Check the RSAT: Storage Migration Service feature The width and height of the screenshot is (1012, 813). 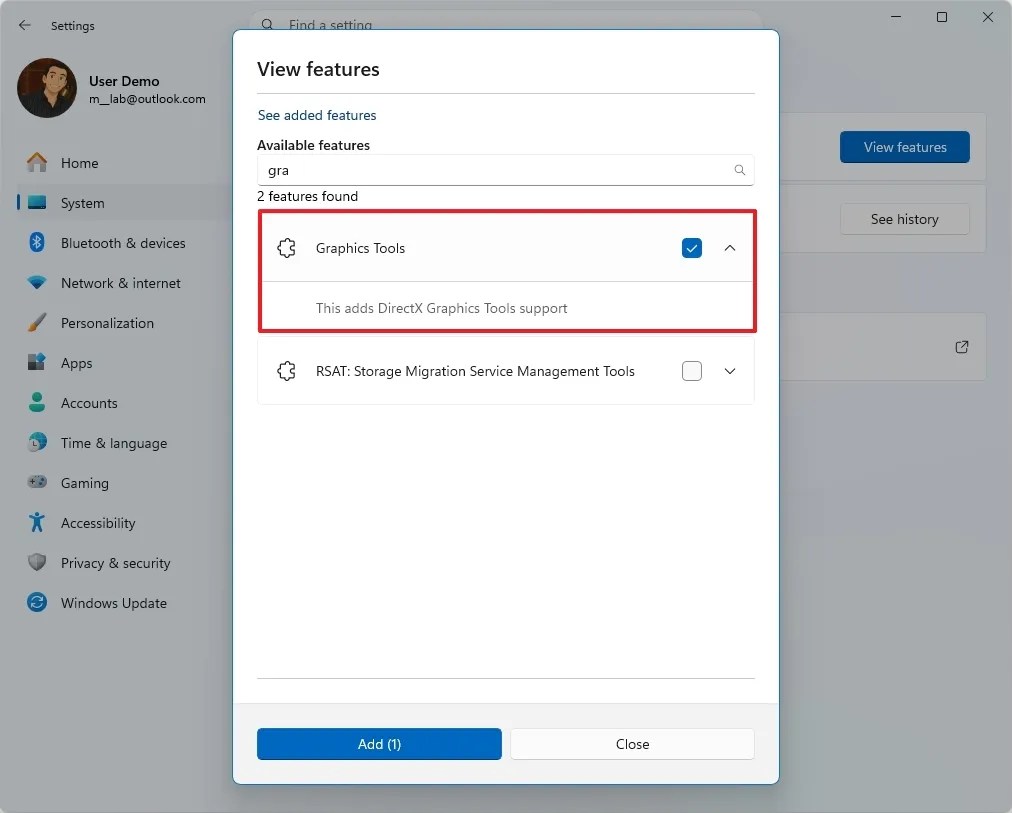692,370
